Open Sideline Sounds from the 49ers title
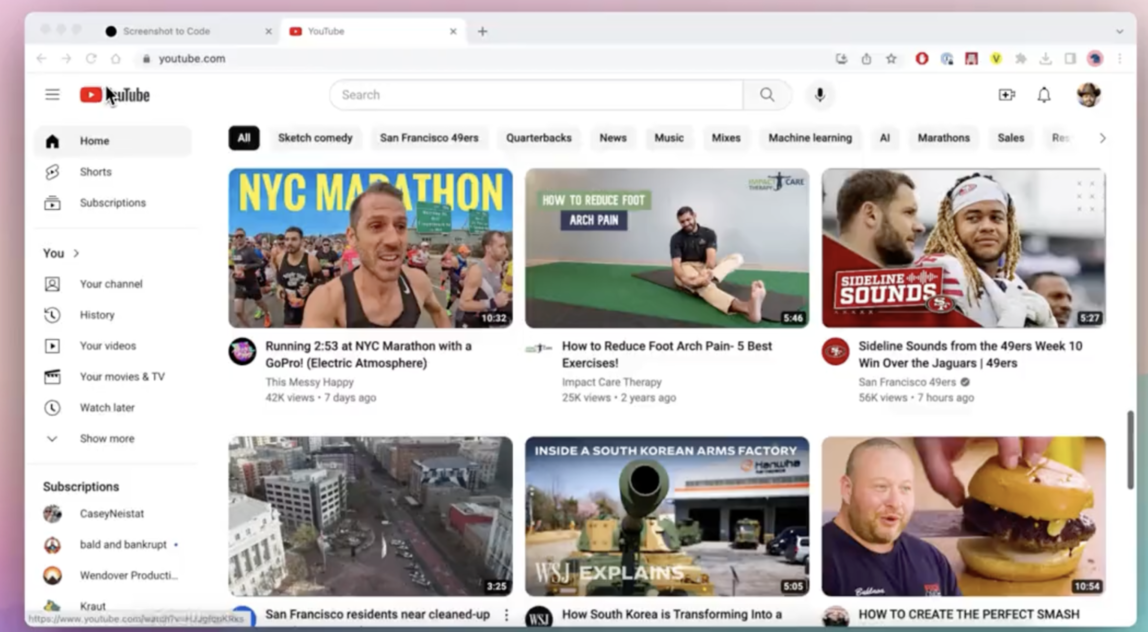This screenshot has width=1148, height=632. pyautogui.click(x=970, y=354)
